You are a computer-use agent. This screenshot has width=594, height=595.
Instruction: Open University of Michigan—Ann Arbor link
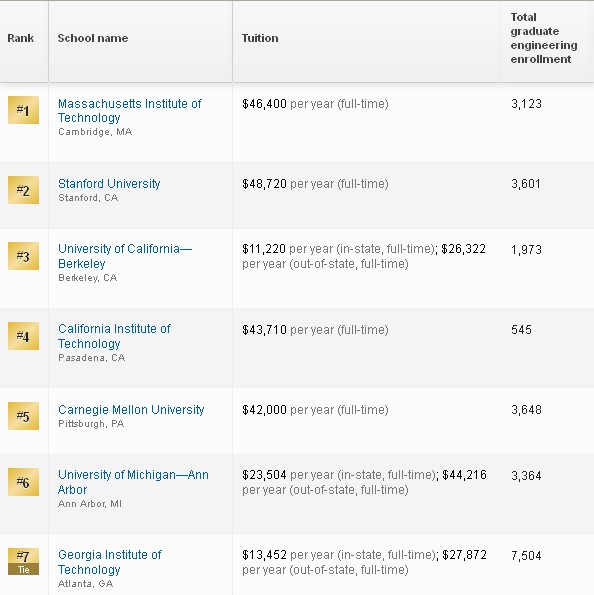click(133, 482)
